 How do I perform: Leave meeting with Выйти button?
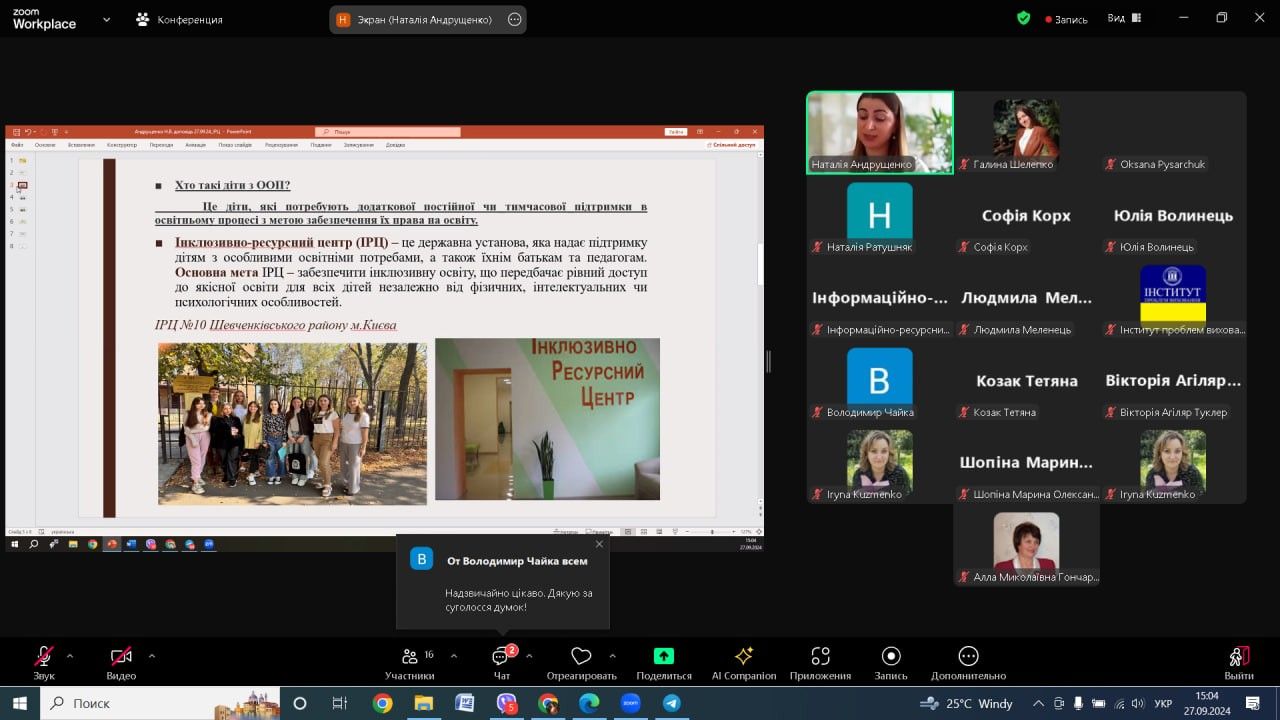[x=1239, y=663]
